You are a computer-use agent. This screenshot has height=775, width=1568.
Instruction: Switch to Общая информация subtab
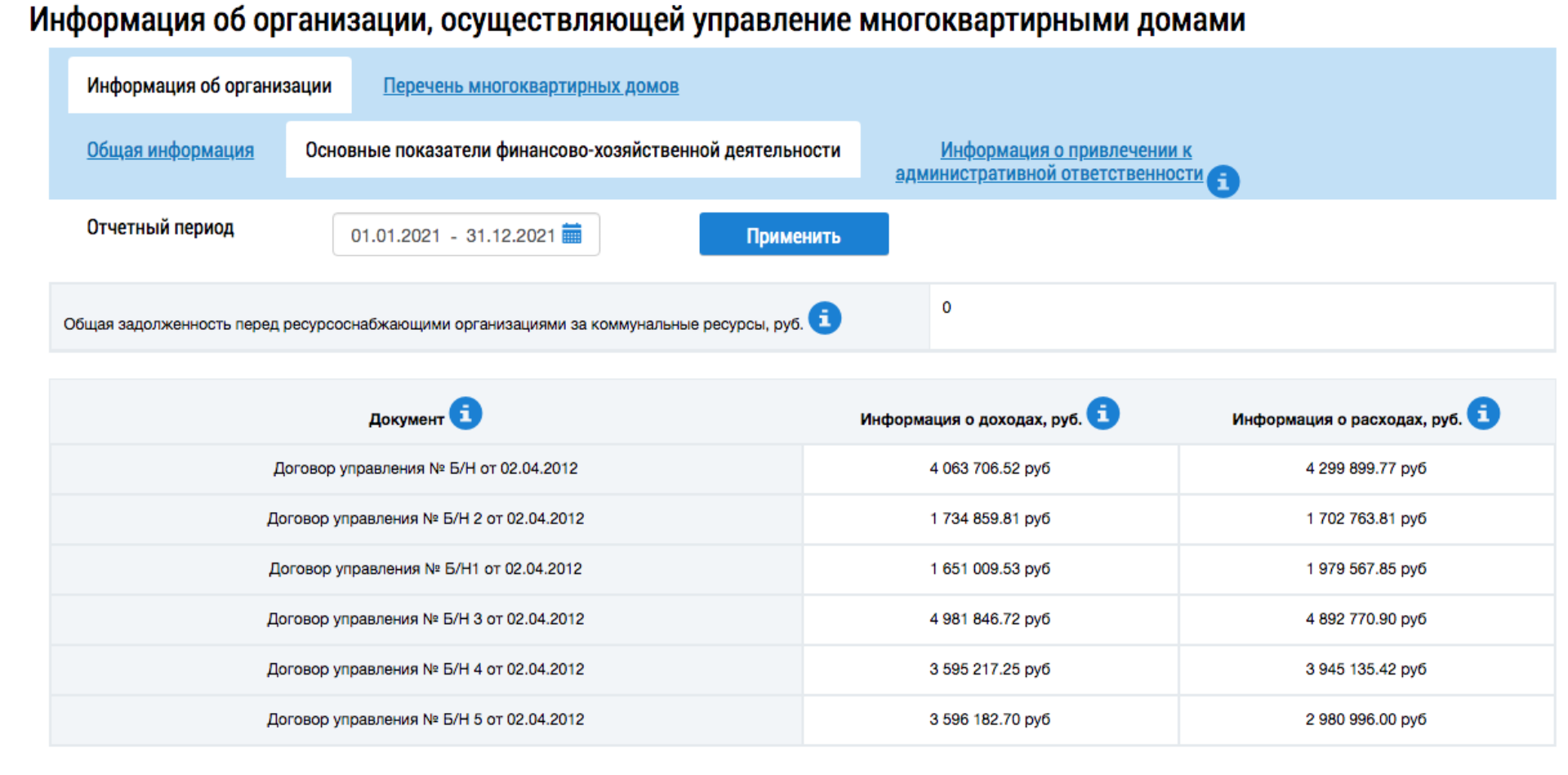click(x=170, y=150)
